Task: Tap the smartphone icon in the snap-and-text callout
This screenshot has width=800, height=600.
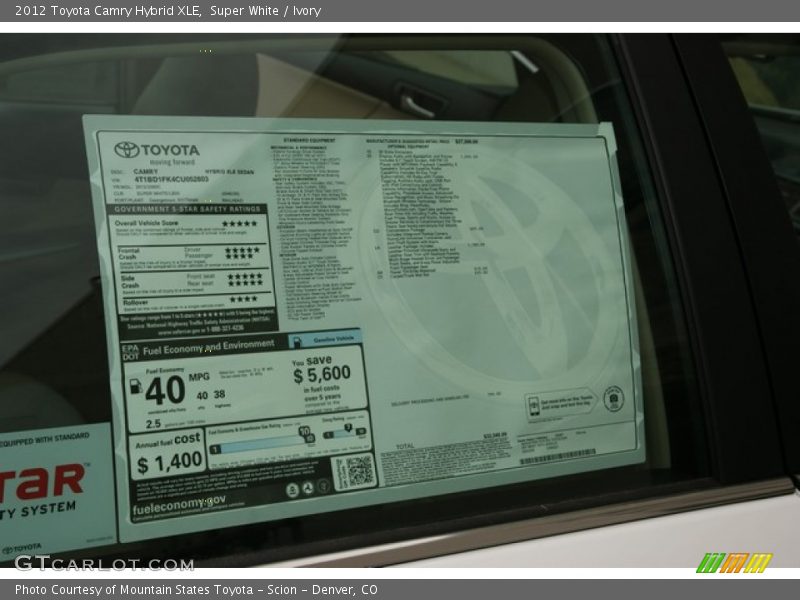Action: point(533,406)
